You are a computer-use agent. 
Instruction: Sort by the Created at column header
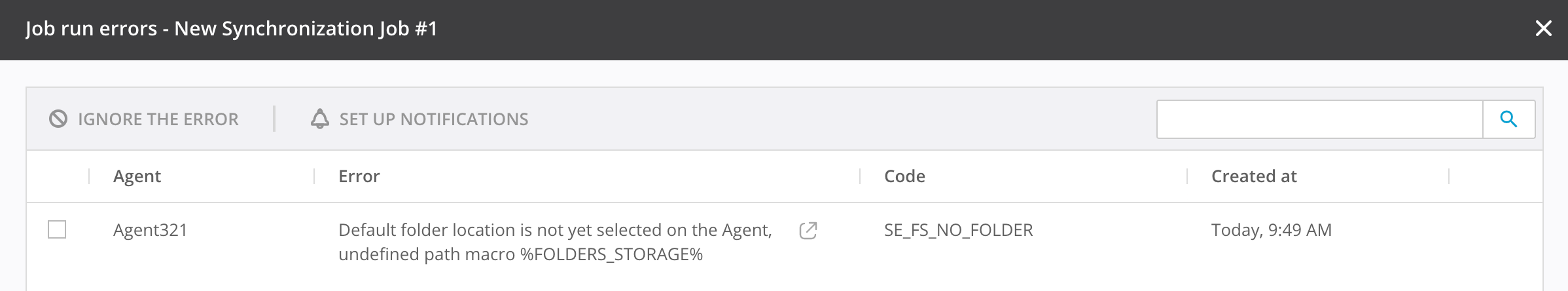click(1253, 176)
